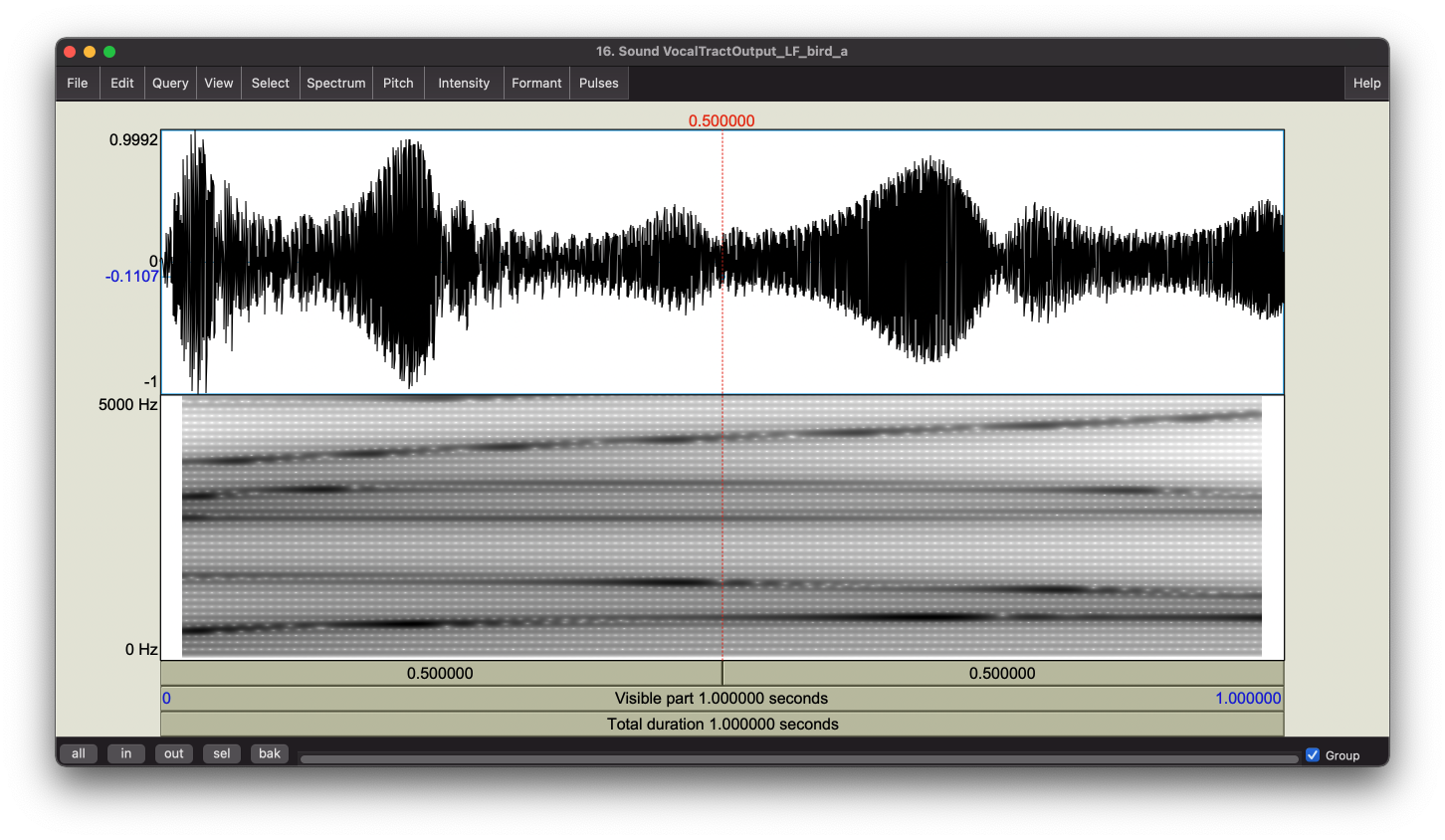Open the Pulses menu
The width and height of the screenshot is (1445, 840).
click(599, 84)
